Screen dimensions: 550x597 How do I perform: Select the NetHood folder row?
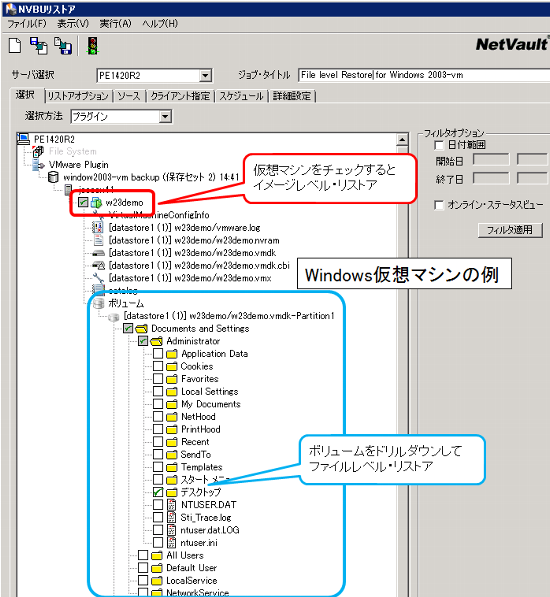pos(198,417)
